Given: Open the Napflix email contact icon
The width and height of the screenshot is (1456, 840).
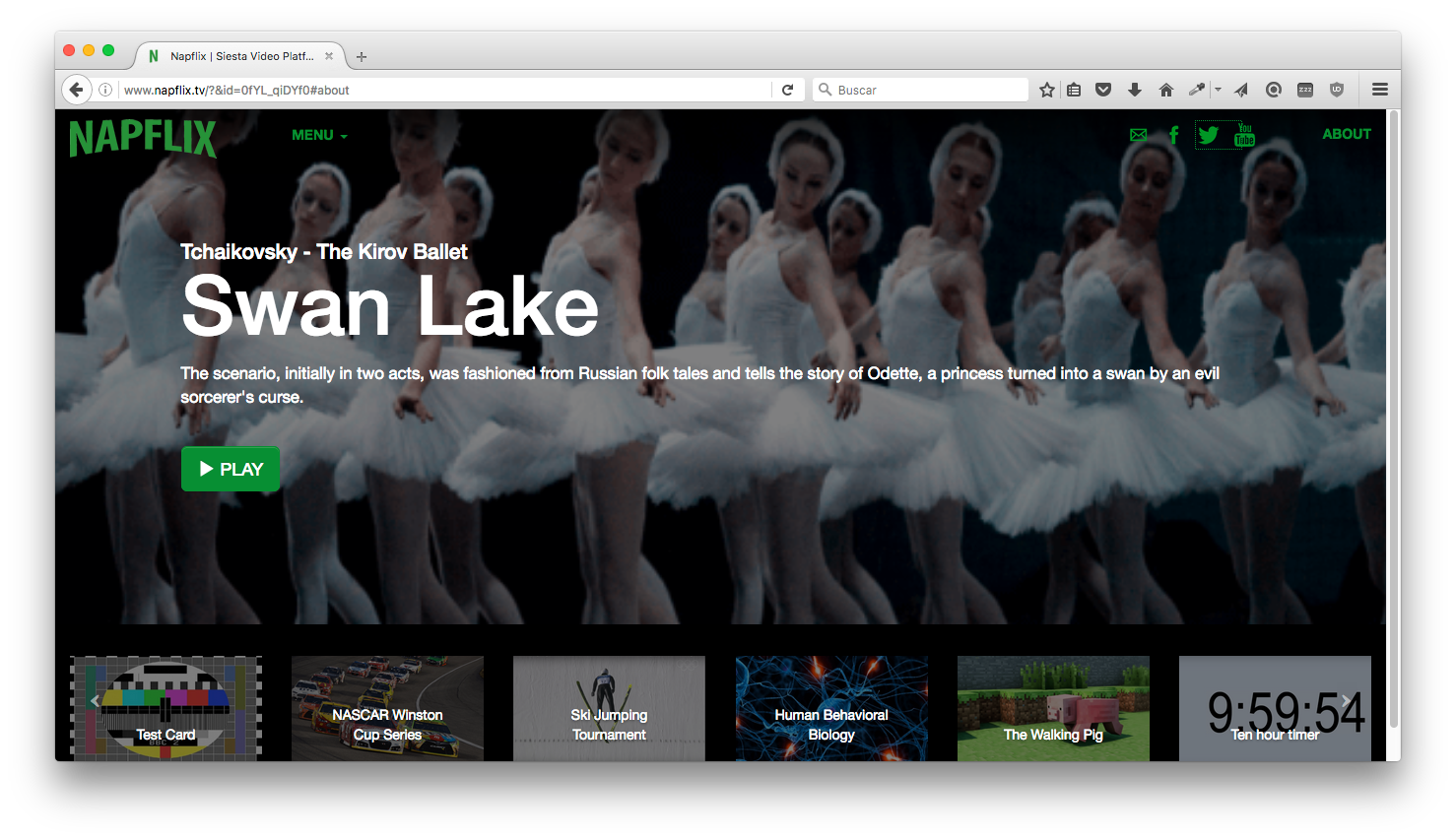Looking at the screenshot, I should click(1138, 135).
